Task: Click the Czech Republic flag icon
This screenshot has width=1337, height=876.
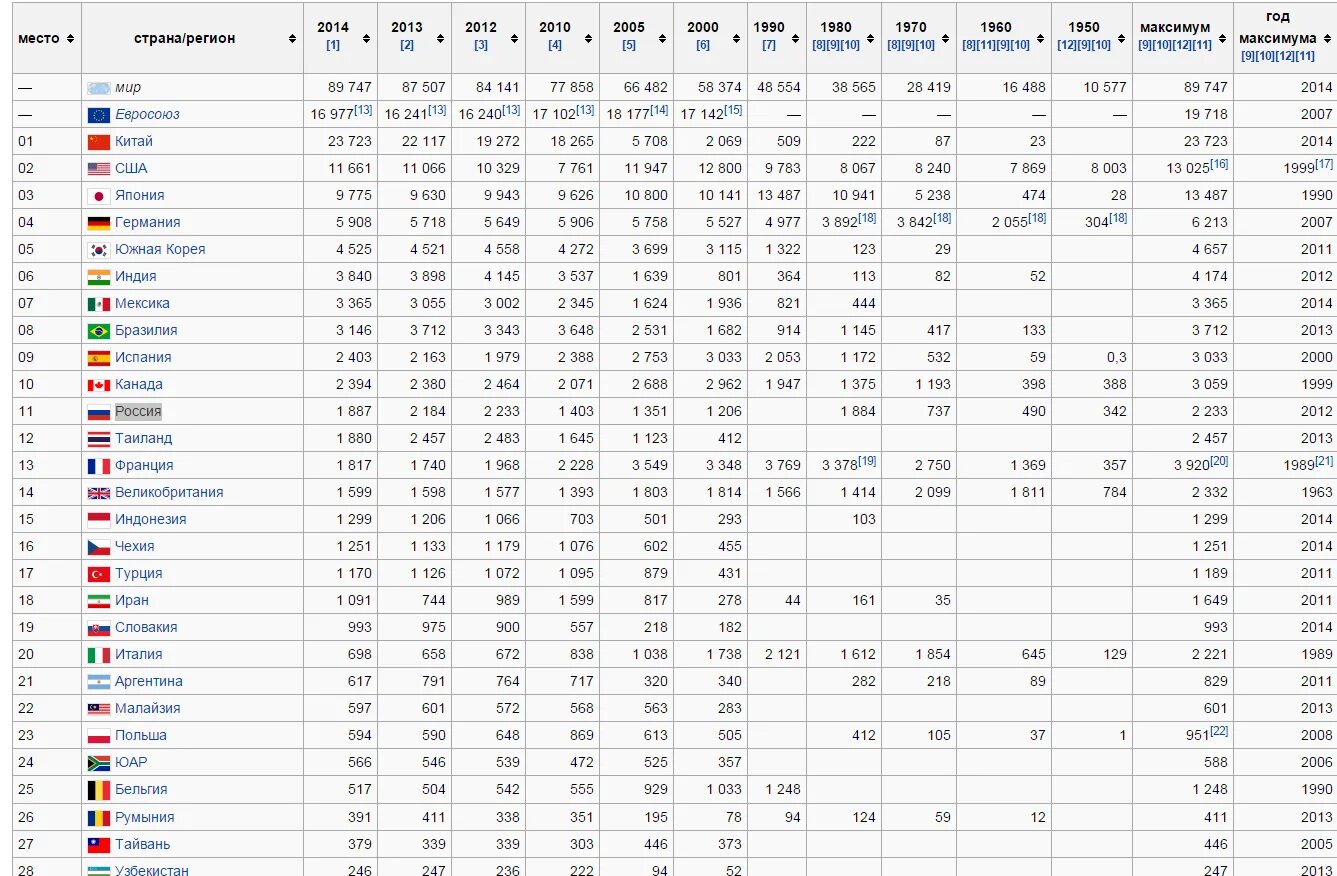Action: coord(98,547)
